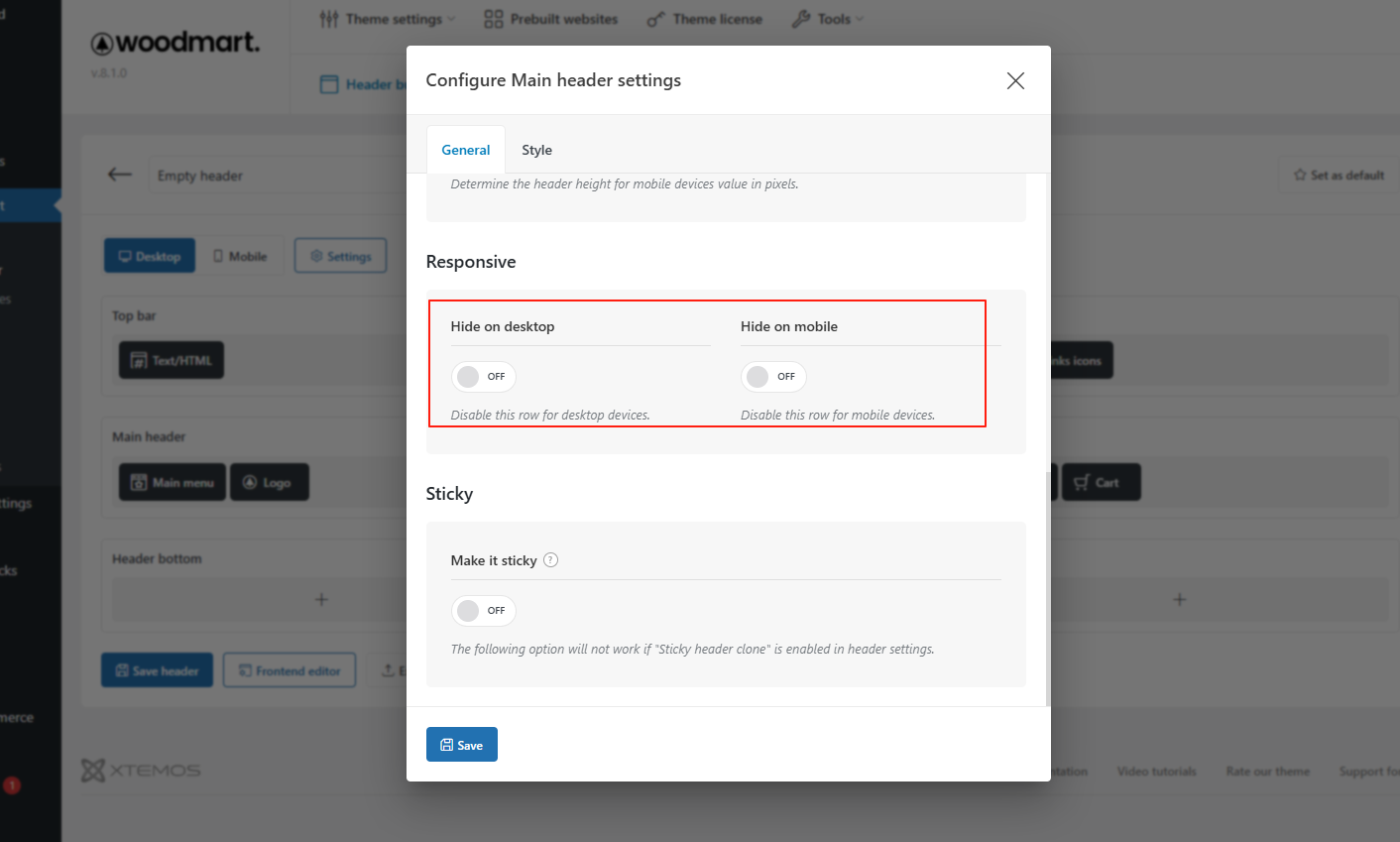Click the Text/HTML element in Top bar

pos(172,360)
